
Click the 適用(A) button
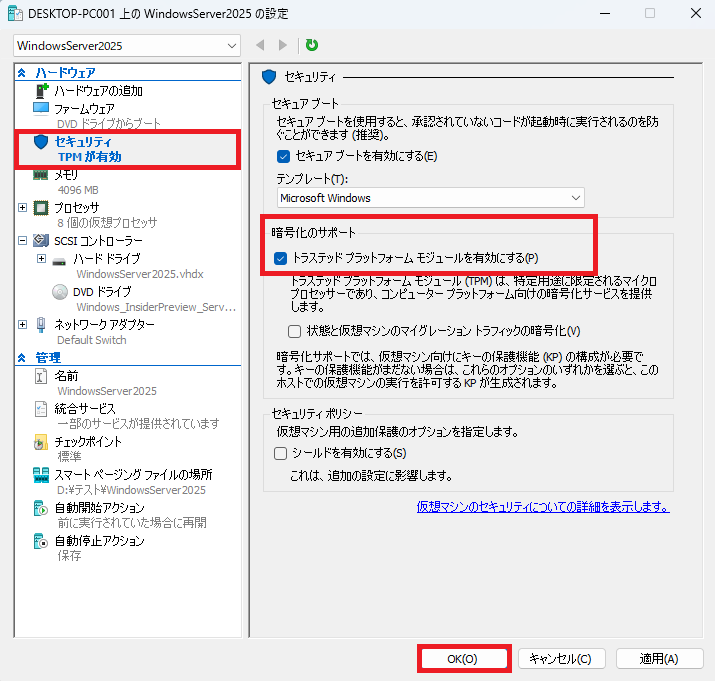(659, 659)
